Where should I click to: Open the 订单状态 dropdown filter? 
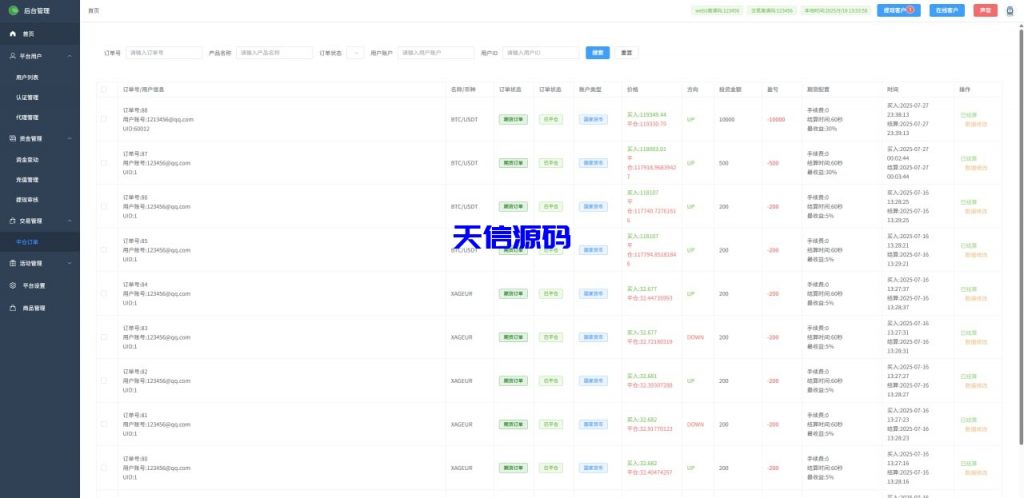pyautogui.click(x=355, y=52)
